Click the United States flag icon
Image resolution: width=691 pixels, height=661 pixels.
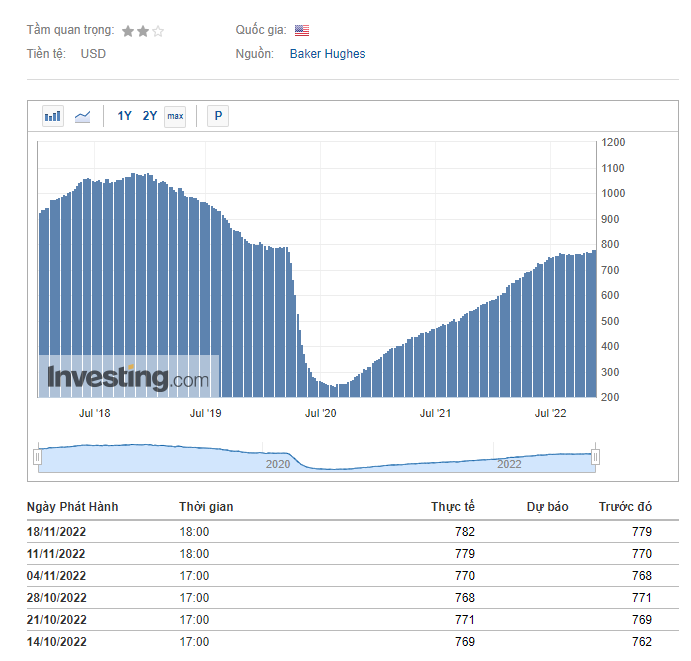[302, 30]
